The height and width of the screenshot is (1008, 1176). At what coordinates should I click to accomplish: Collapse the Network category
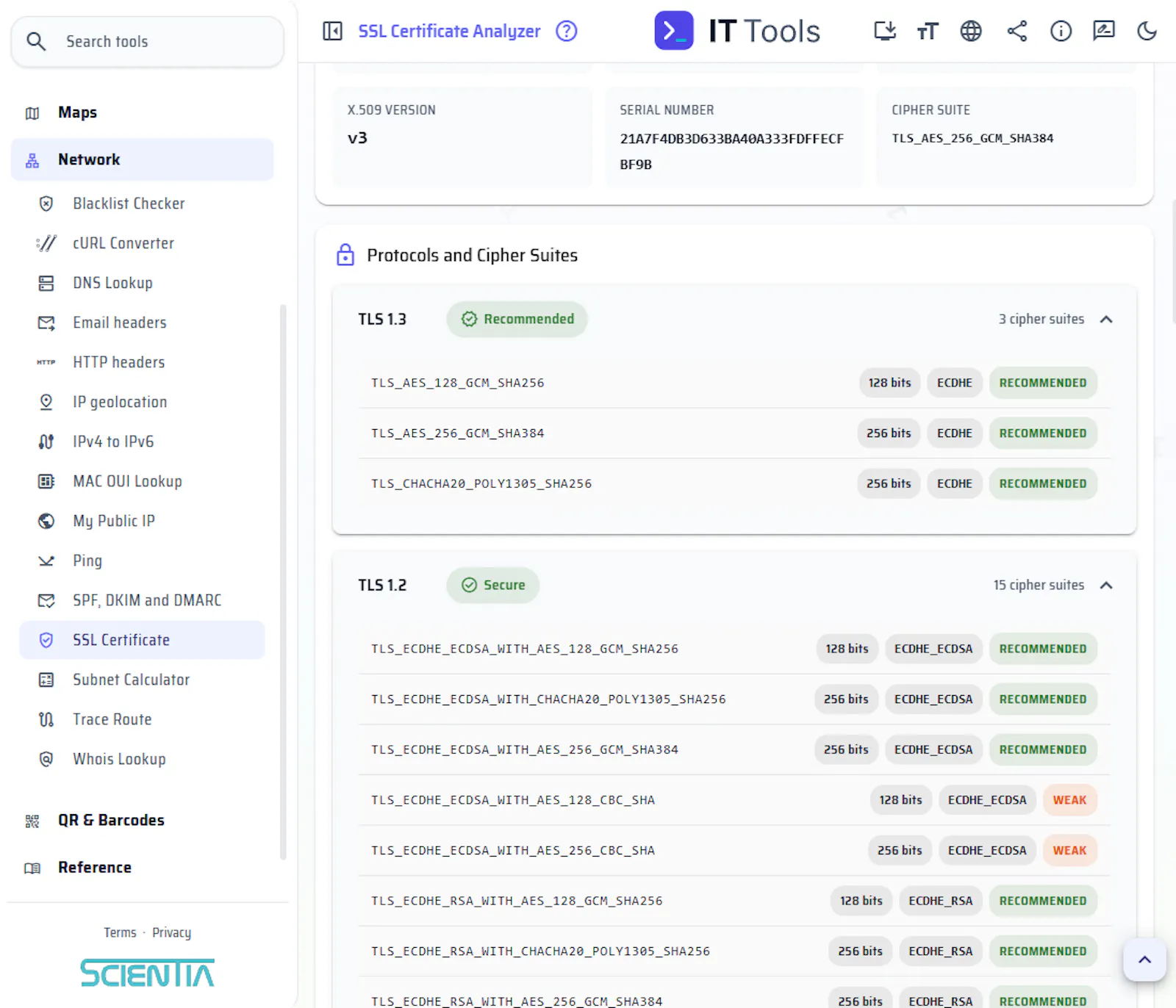pos(143,159)
